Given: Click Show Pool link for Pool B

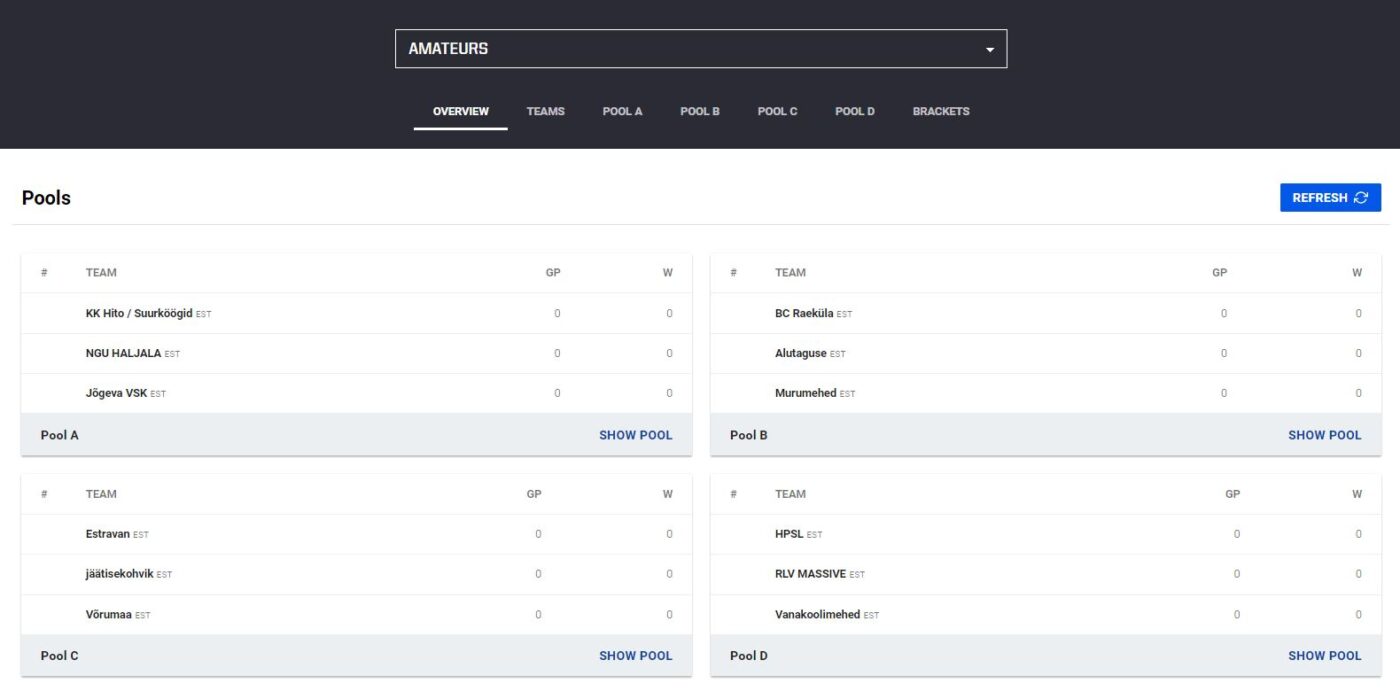Looking at the screenshot, I should click(x=1324, y=435).
